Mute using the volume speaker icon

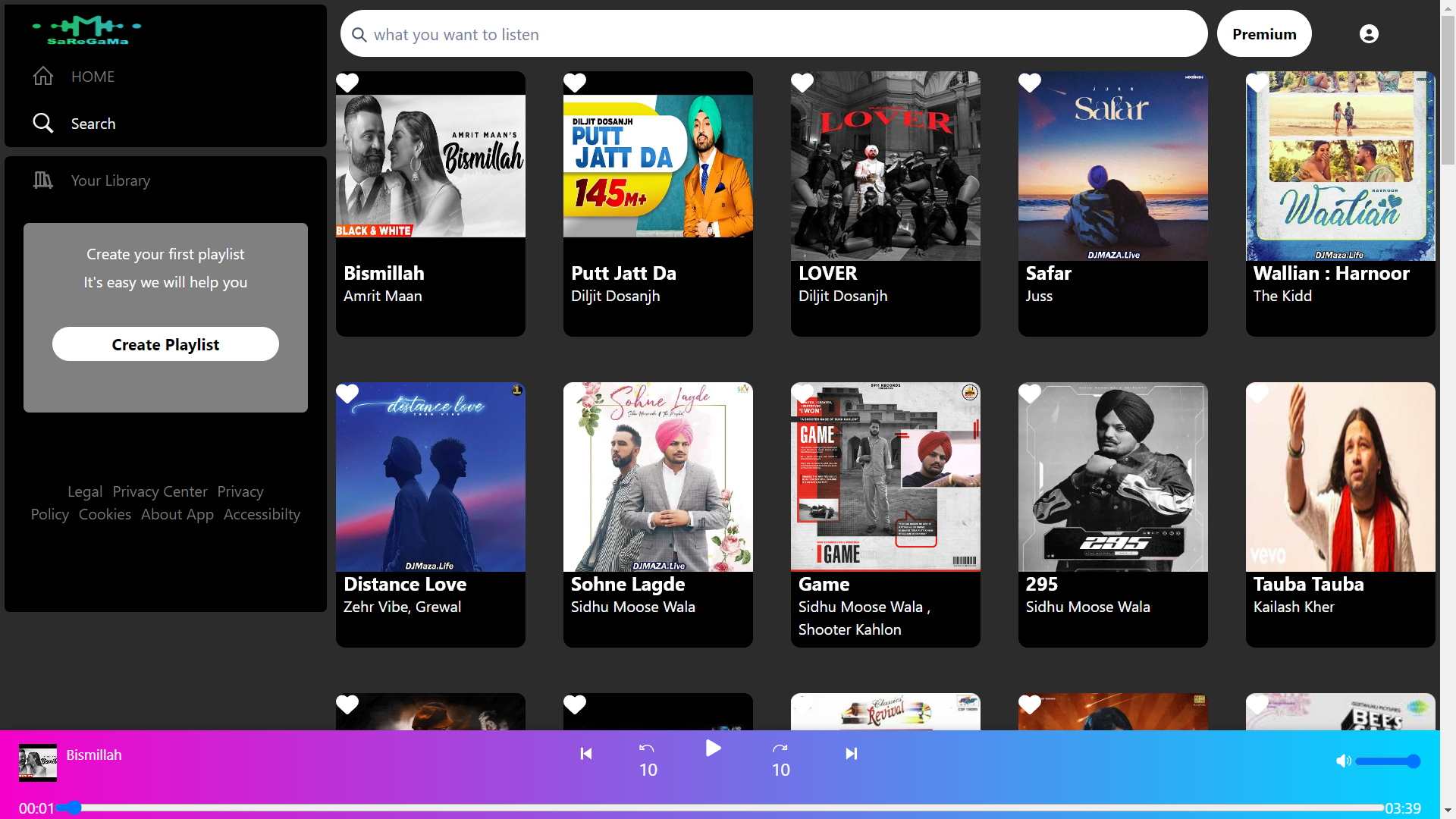point(1343,761)
